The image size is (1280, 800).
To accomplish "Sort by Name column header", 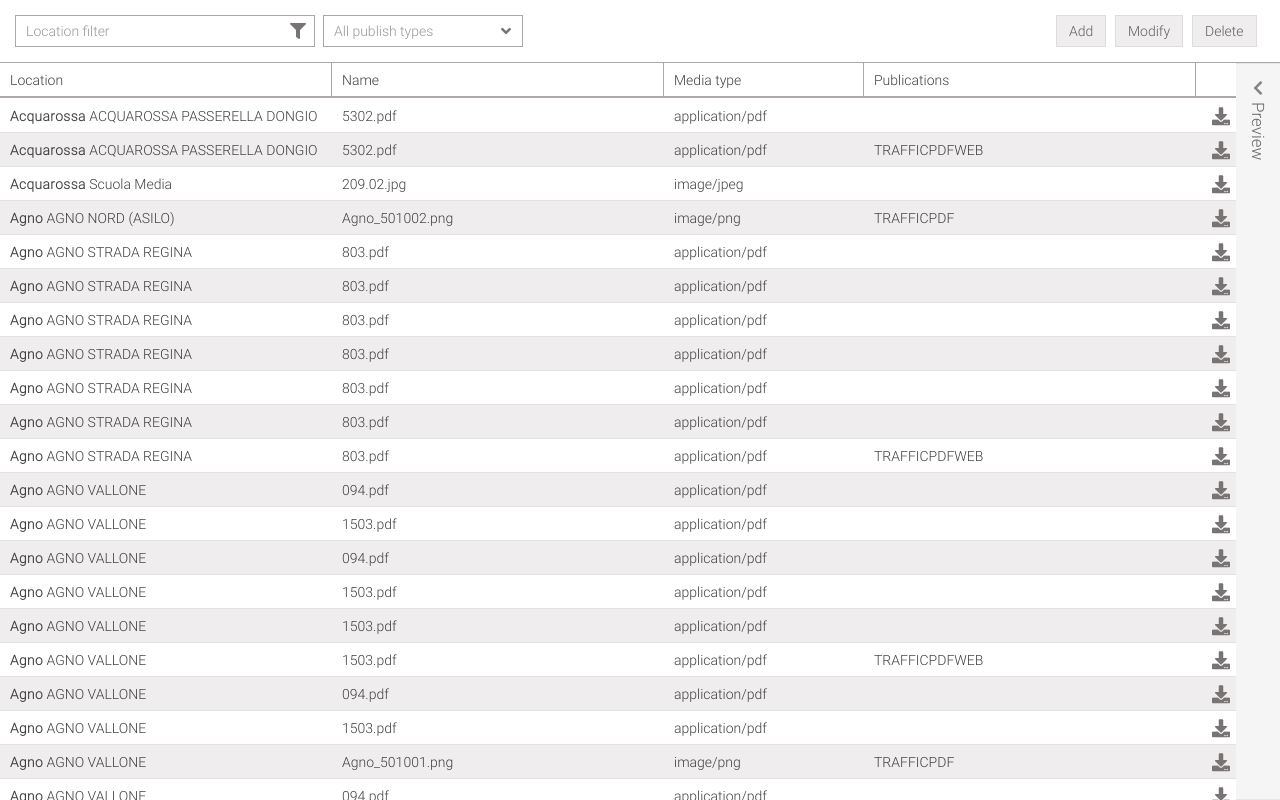I will 360,80.
